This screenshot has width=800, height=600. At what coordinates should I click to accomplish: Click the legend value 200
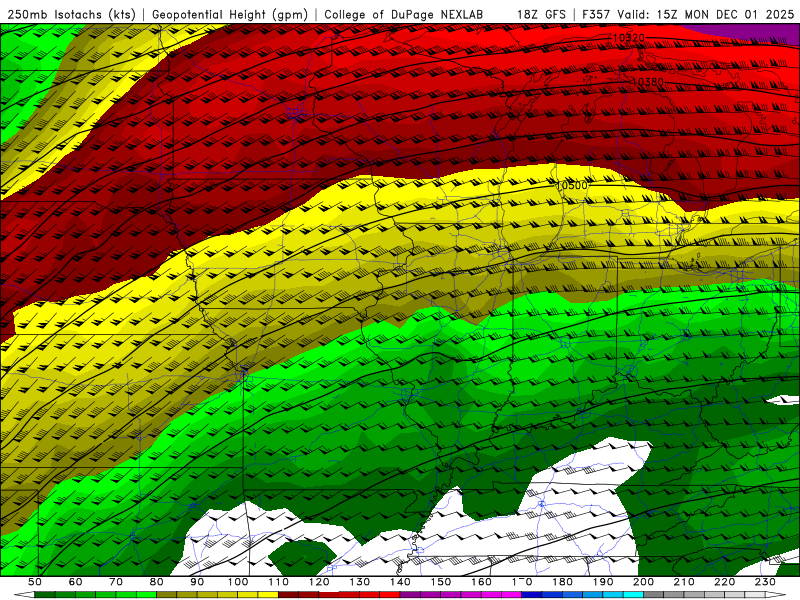(643, 582)
